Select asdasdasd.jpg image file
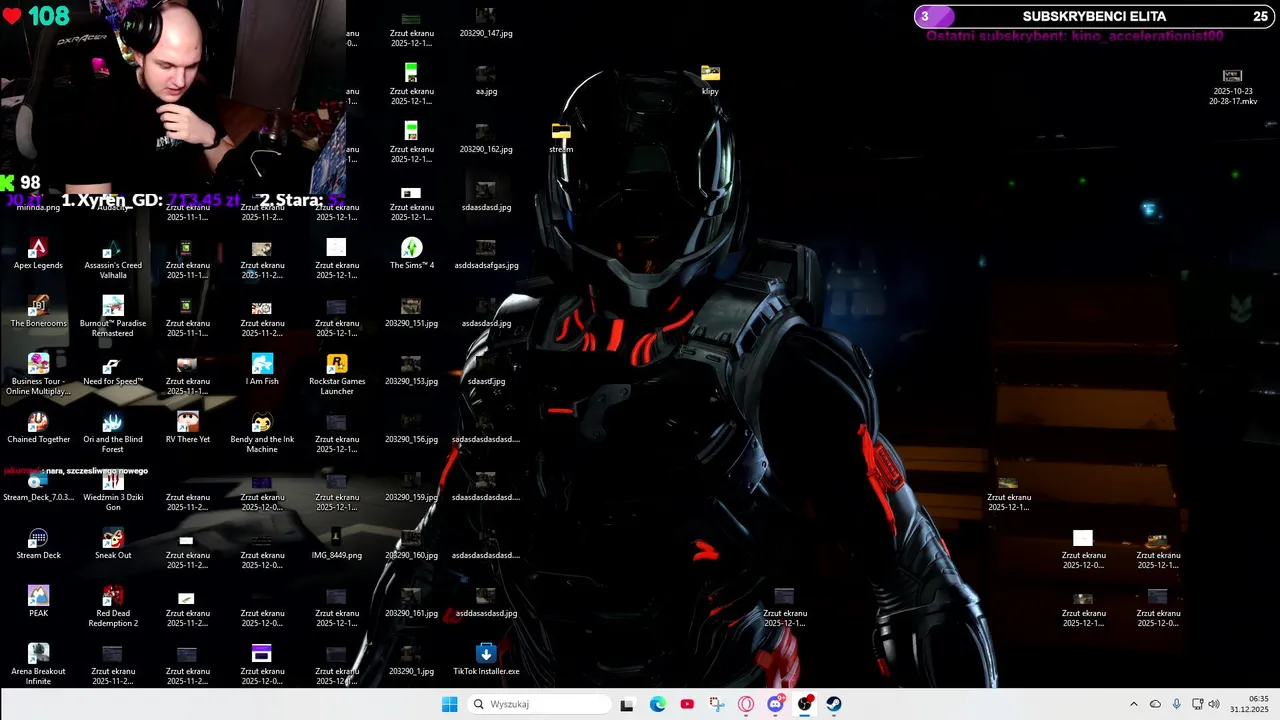Viewport: 1280px width, 720px height. (486, 312)
